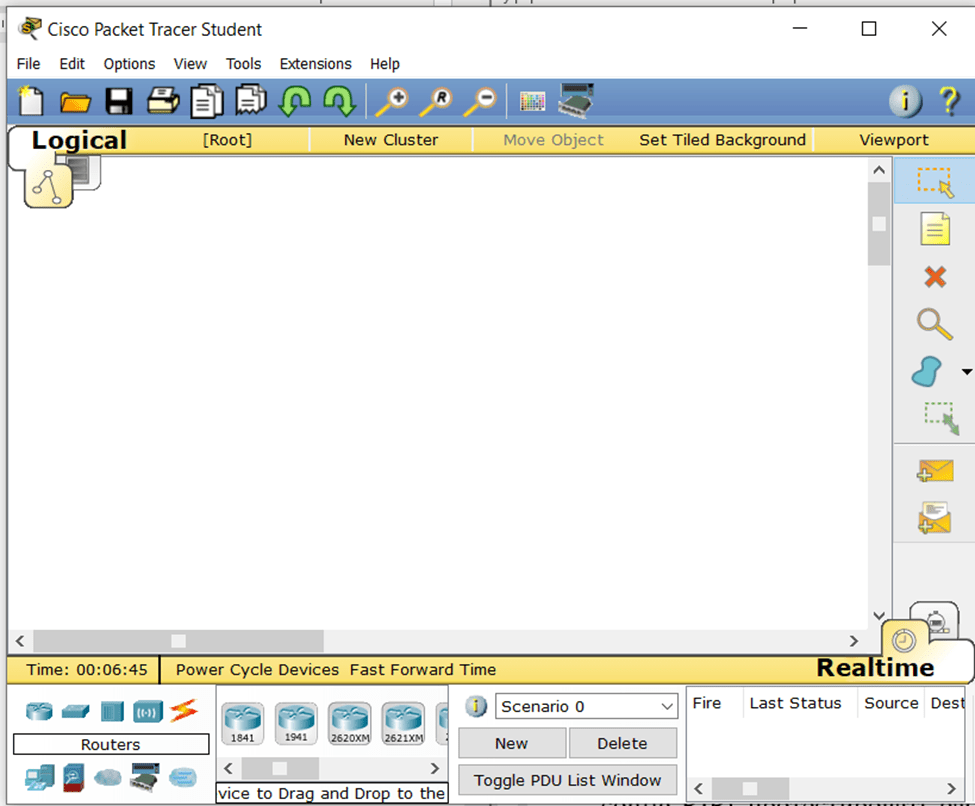Open the Custom Devices Dialog
Image resolution: width=975 pixels, height=806 pixels.
click(x=576, y=100)
